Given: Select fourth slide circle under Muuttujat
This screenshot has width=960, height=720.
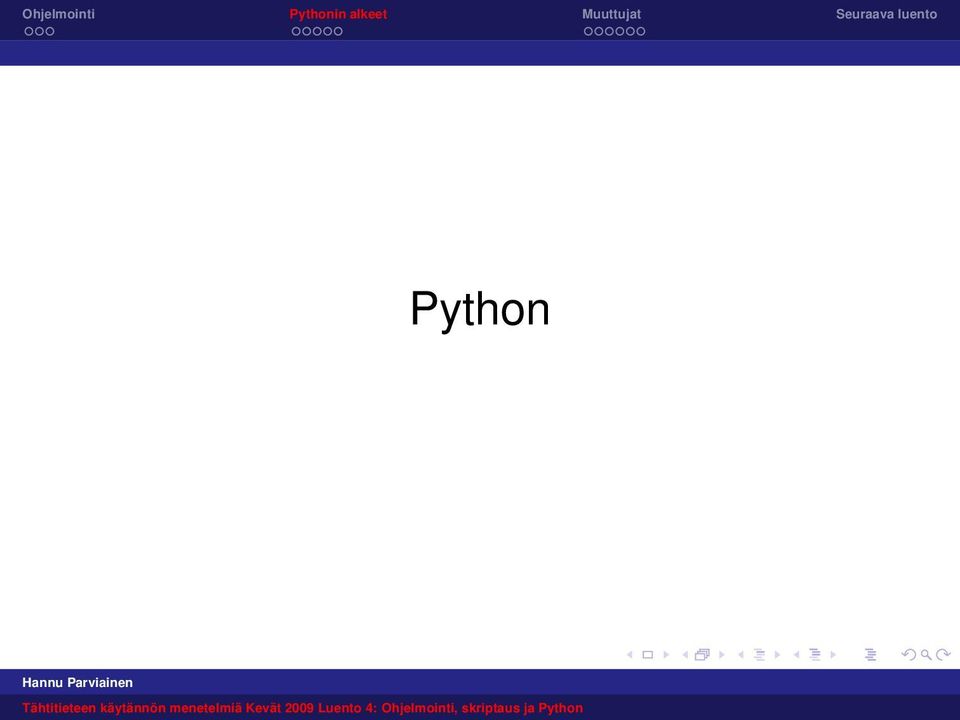Looking at the screenshot, I should pos(620,31).
